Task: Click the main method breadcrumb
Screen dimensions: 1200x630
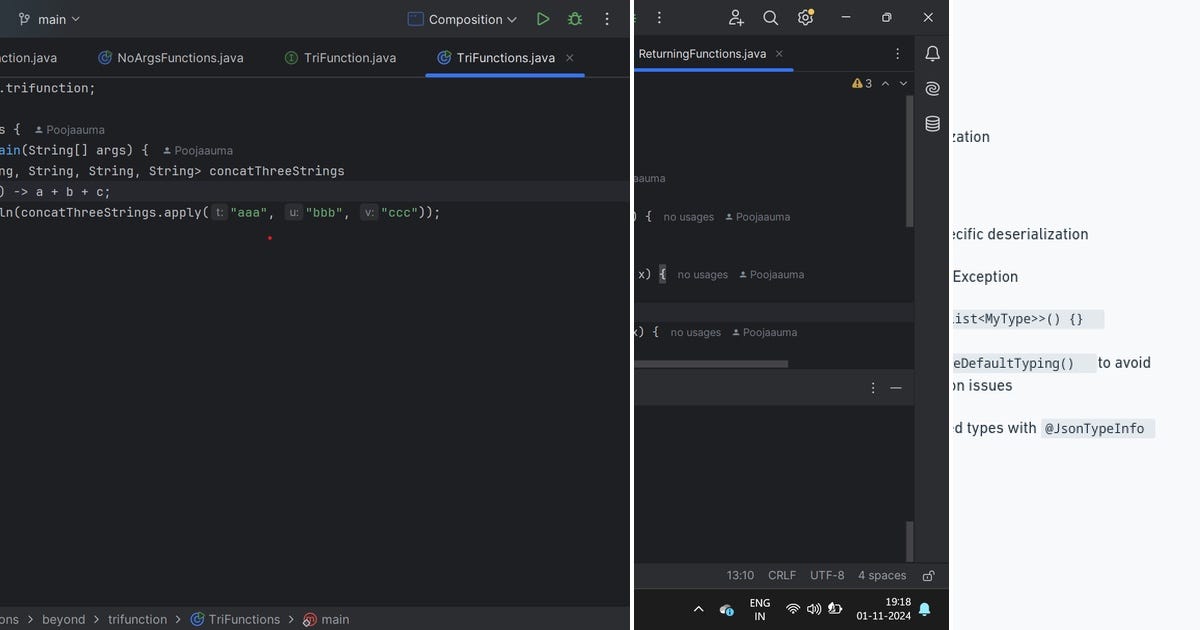Action: coord(326,619)
